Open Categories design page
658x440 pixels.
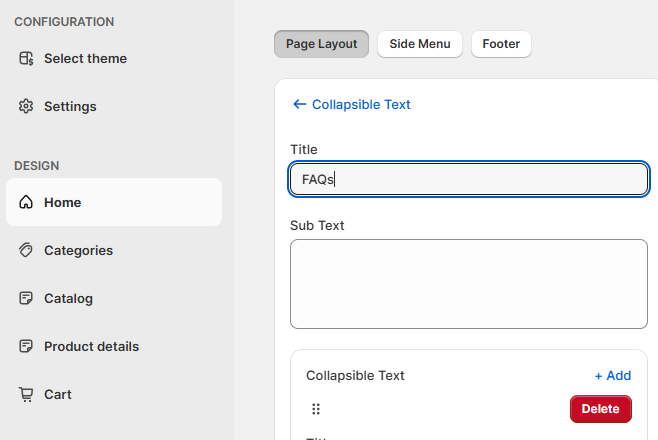[114, 250]
